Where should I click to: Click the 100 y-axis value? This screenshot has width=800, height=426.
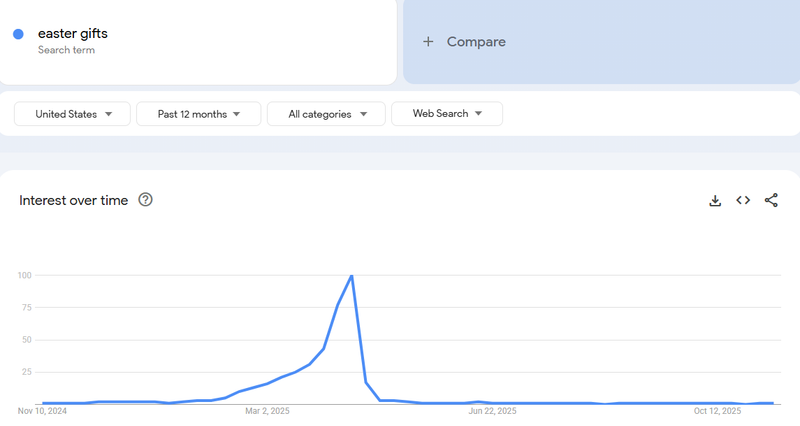click(24, 275)
